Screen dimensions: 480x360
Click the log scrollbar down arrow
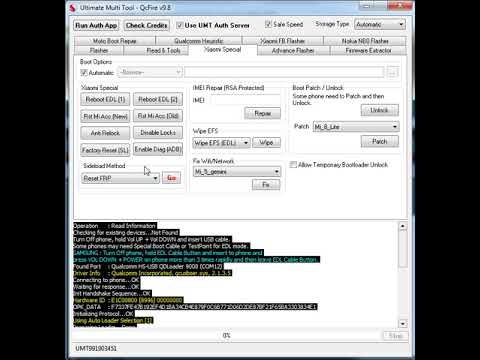(x=403, y=324)
